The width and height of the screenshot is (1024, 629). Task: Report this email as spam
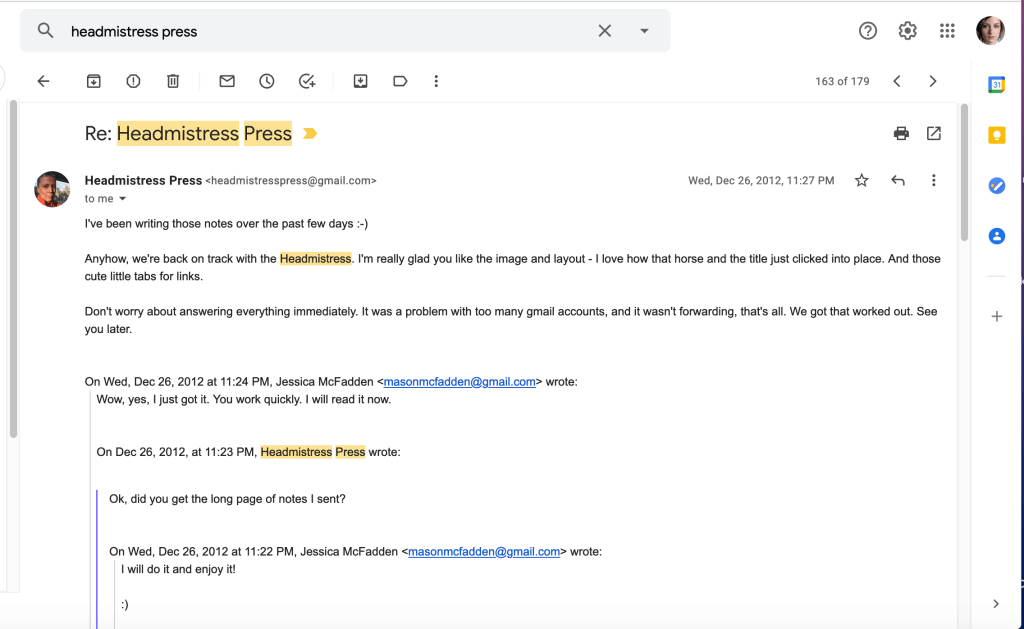(x=133, y=81)
